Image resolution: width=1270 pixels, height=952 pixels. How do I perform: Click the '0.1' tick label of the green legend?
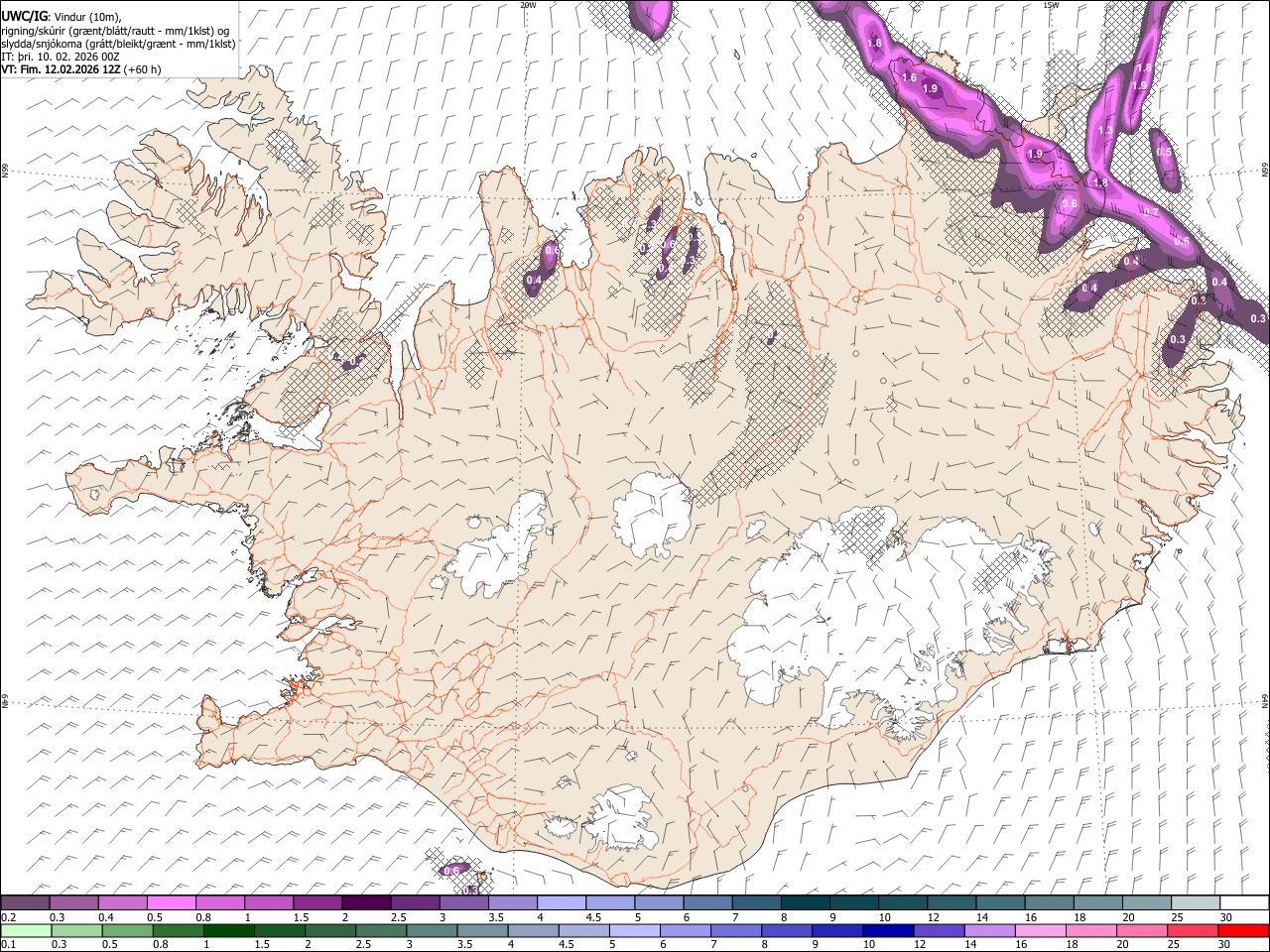coord(8,944)
